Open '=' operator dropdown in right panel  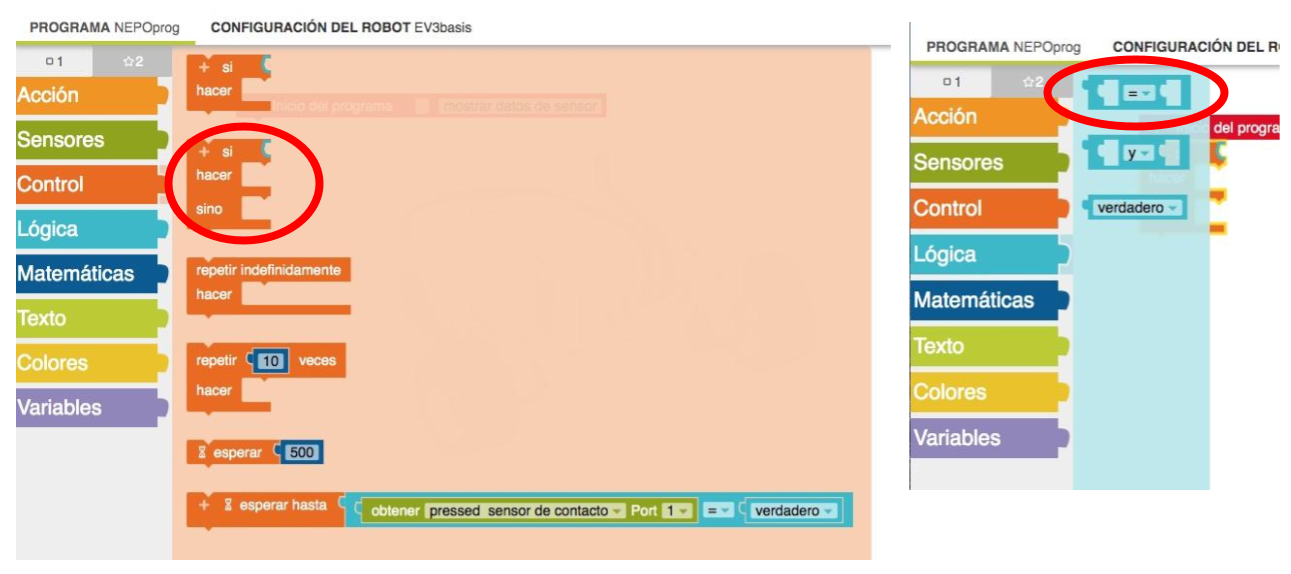tap(1139, 93)
